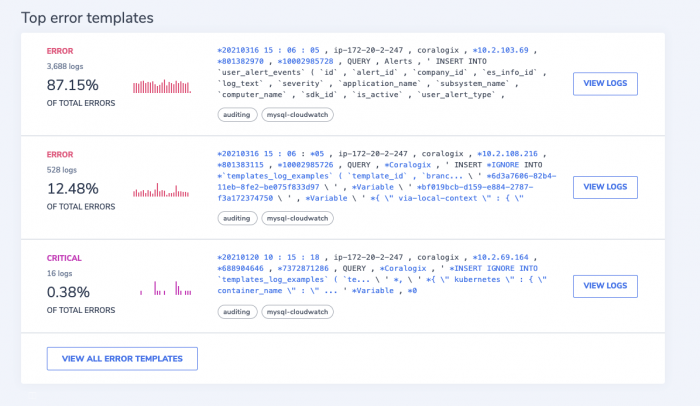Choose mysql-cloudwatch tag in the CRITICAL template

click(x=297, y=312)
